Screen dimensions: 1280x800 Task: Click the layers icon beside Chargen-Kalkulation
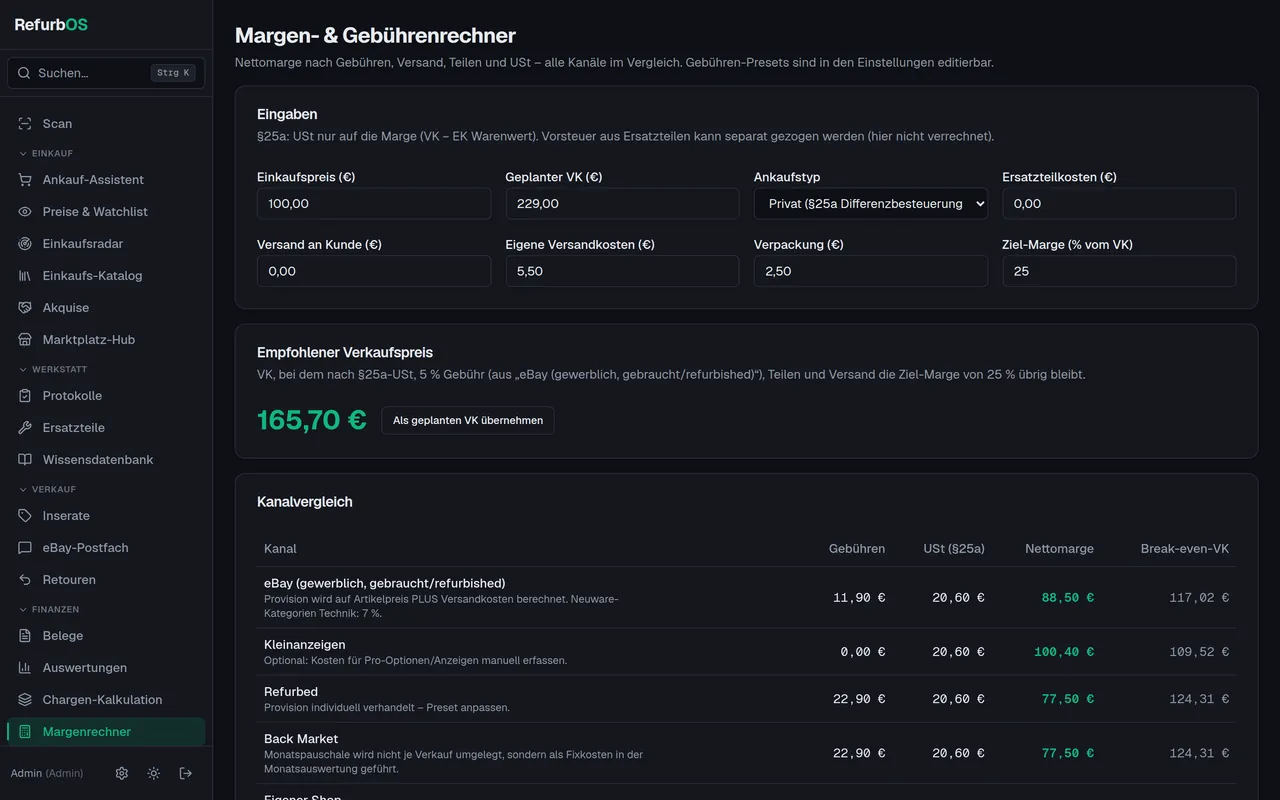(x=25, y=700)
